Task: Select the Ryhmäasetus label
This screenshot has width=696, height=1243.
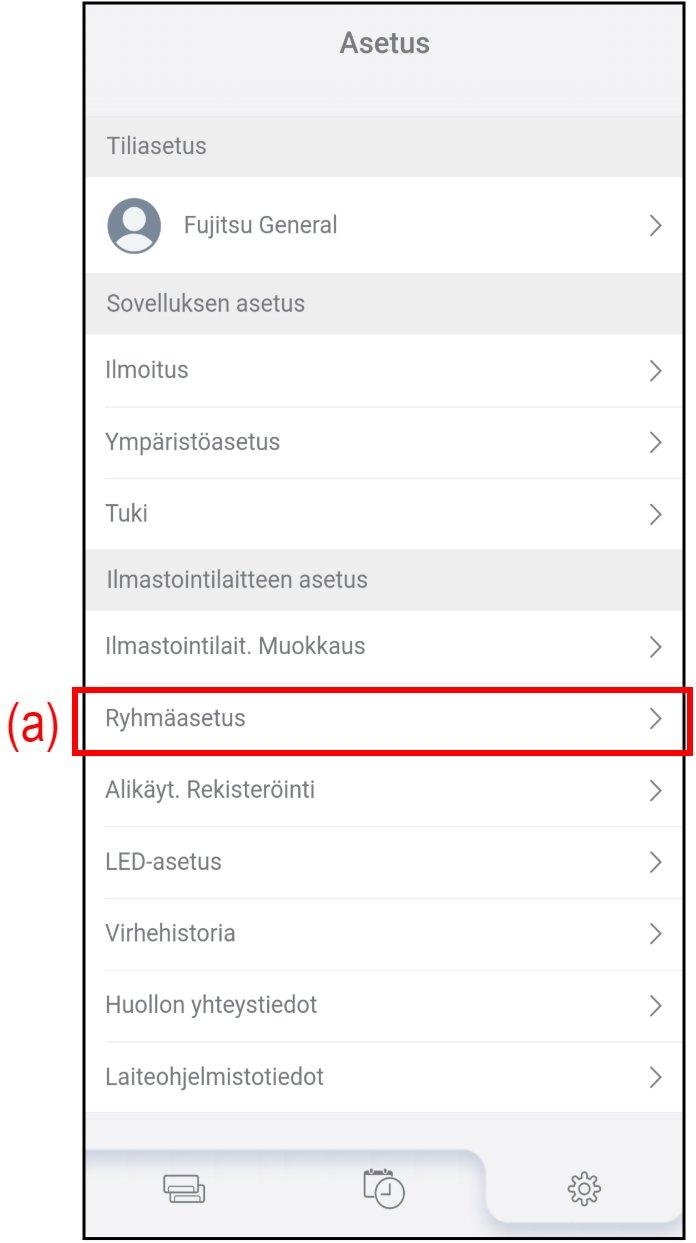Action: [x=175, y=718]
